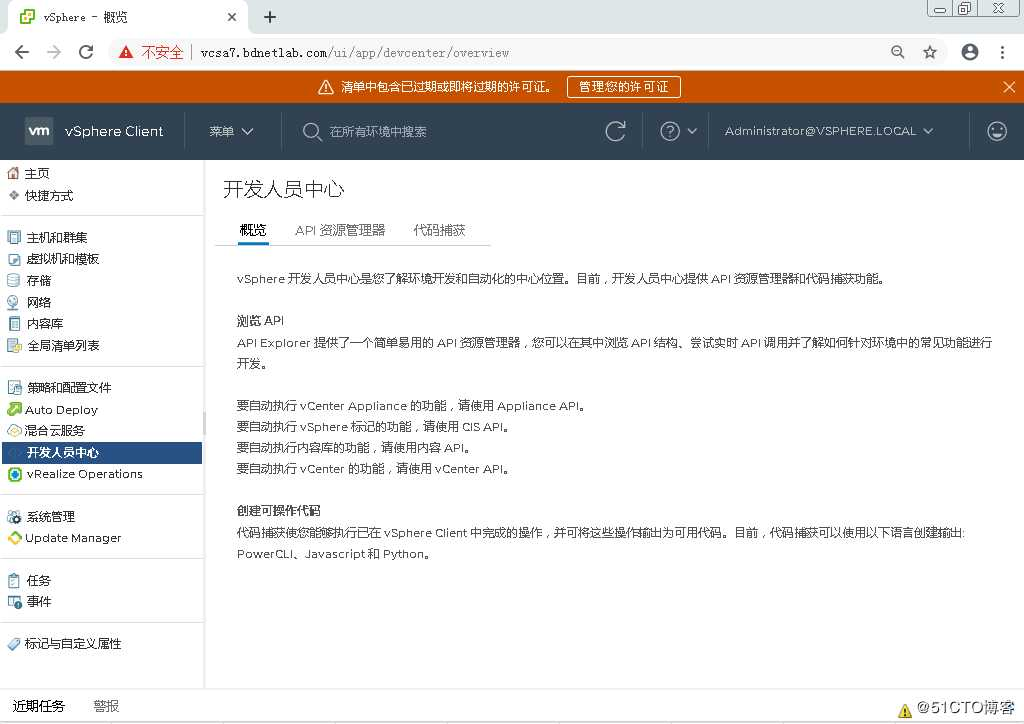This screenshot has height=724, width=1024.
Task: Click the Networking (网络) globe icon
Action: pyautogui.click(x=13, y=302)
